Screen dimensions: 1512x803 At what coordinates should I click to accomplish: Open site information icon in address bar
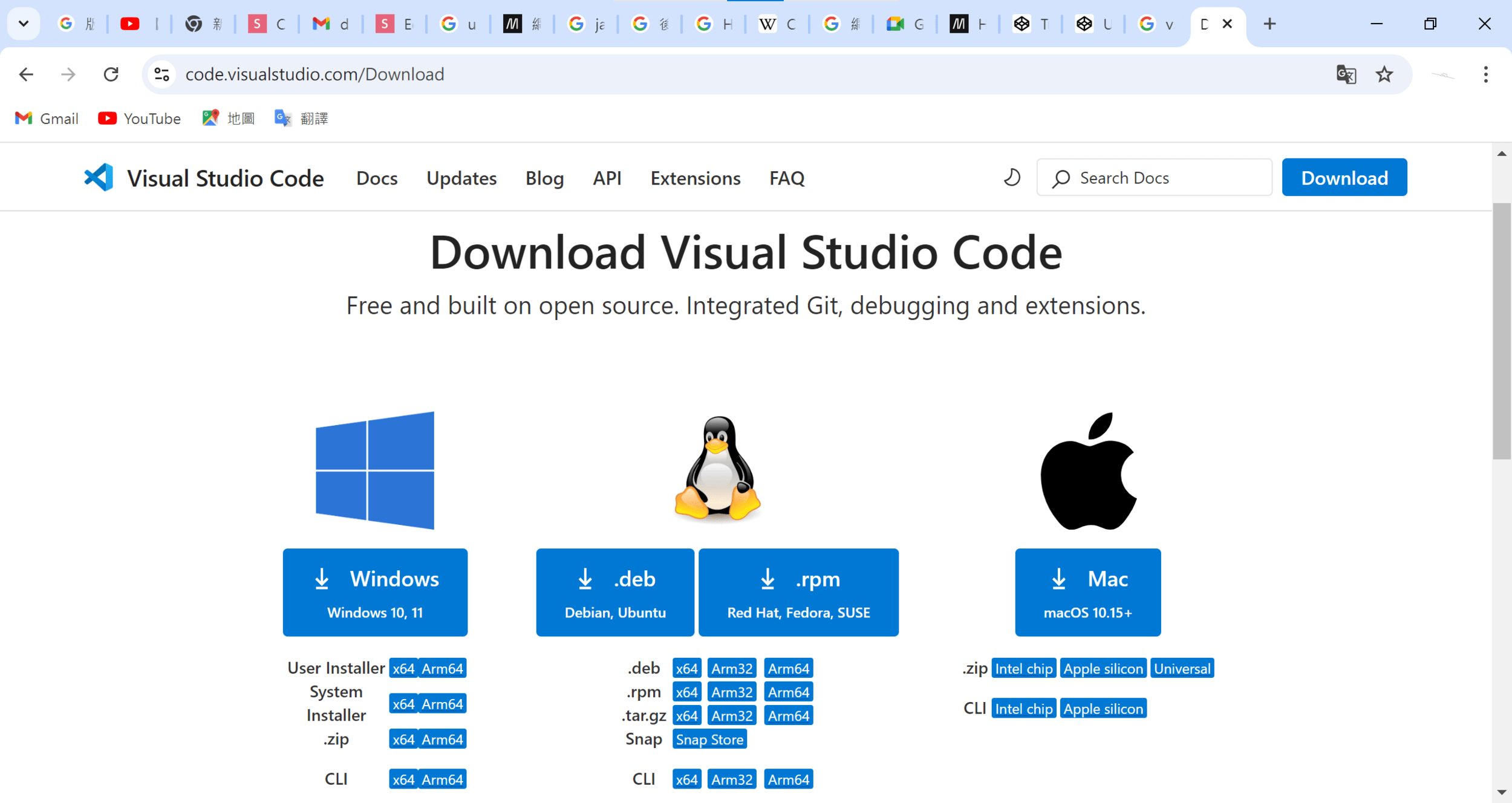[161, 74]
